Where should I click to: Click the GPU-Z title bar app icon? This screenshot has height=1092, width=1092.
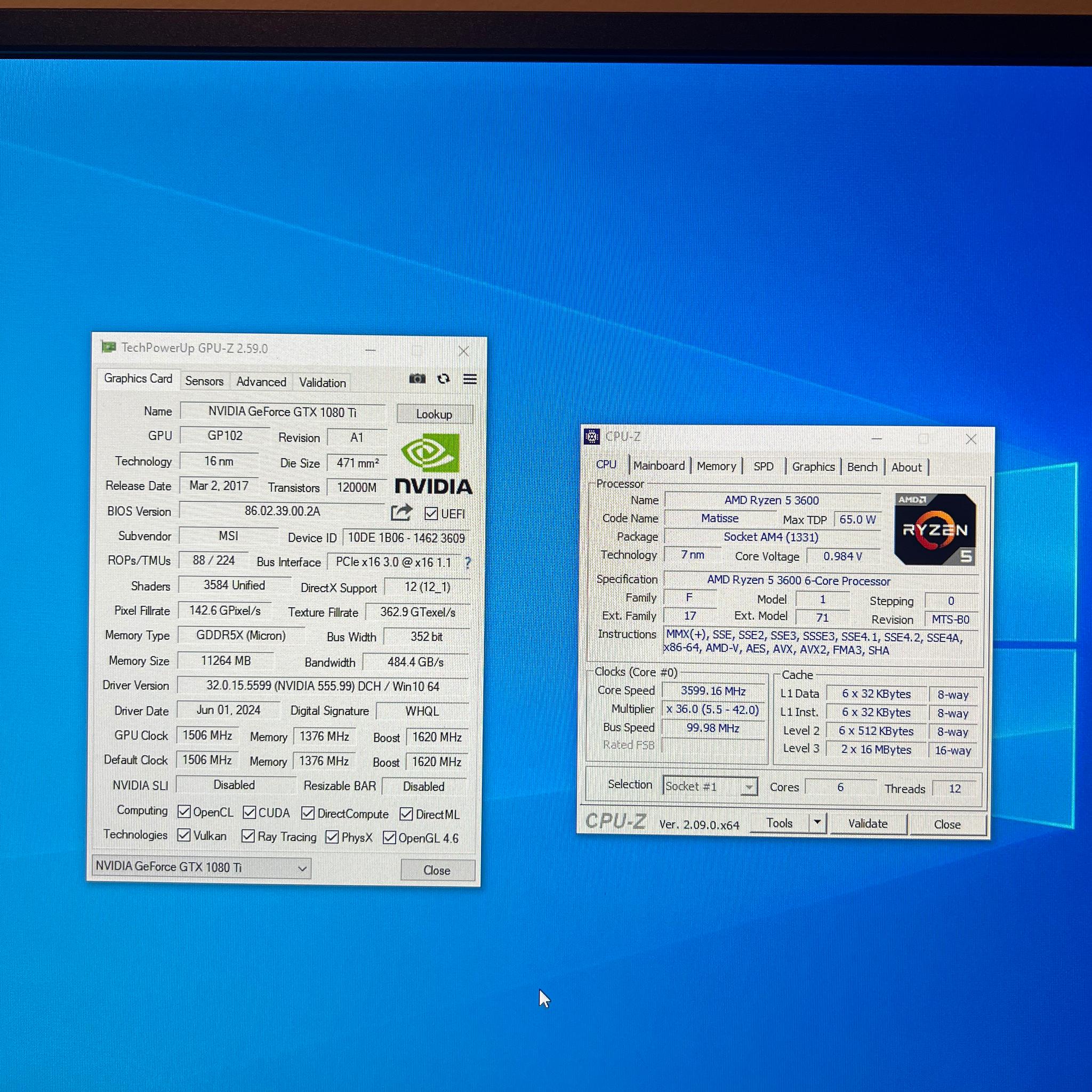109,347
